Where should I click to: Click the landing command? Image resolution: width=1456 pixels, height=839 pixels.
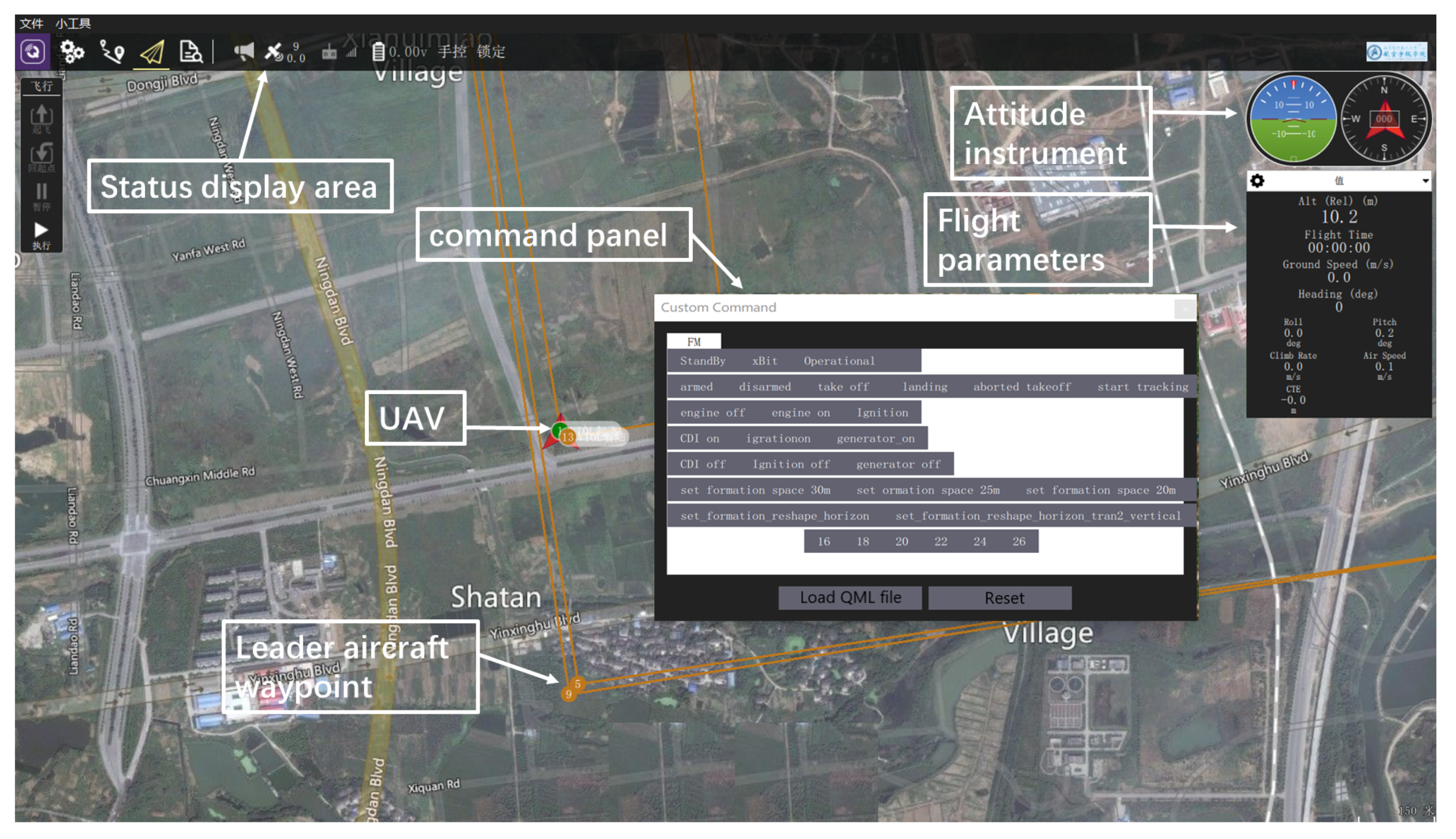tap(924, 387)
